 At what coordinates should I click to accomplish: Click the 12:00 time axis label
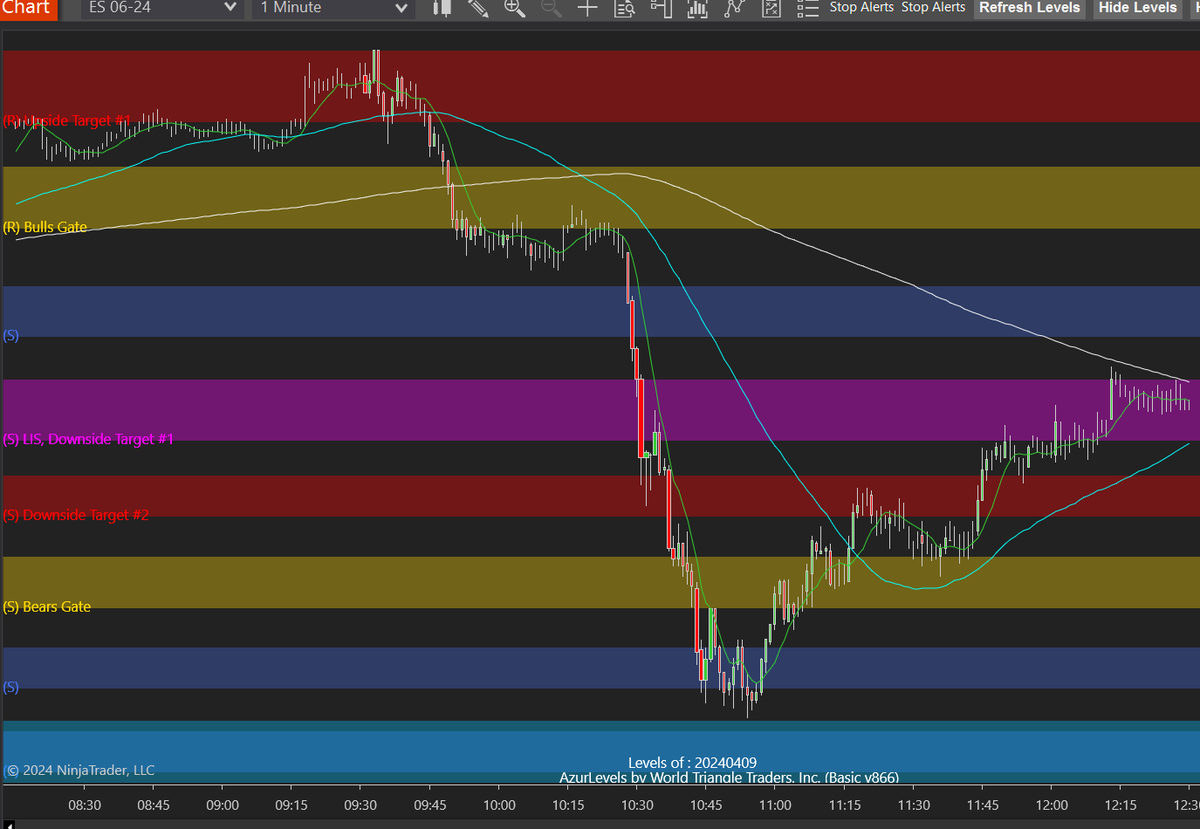click(1052, 805)
